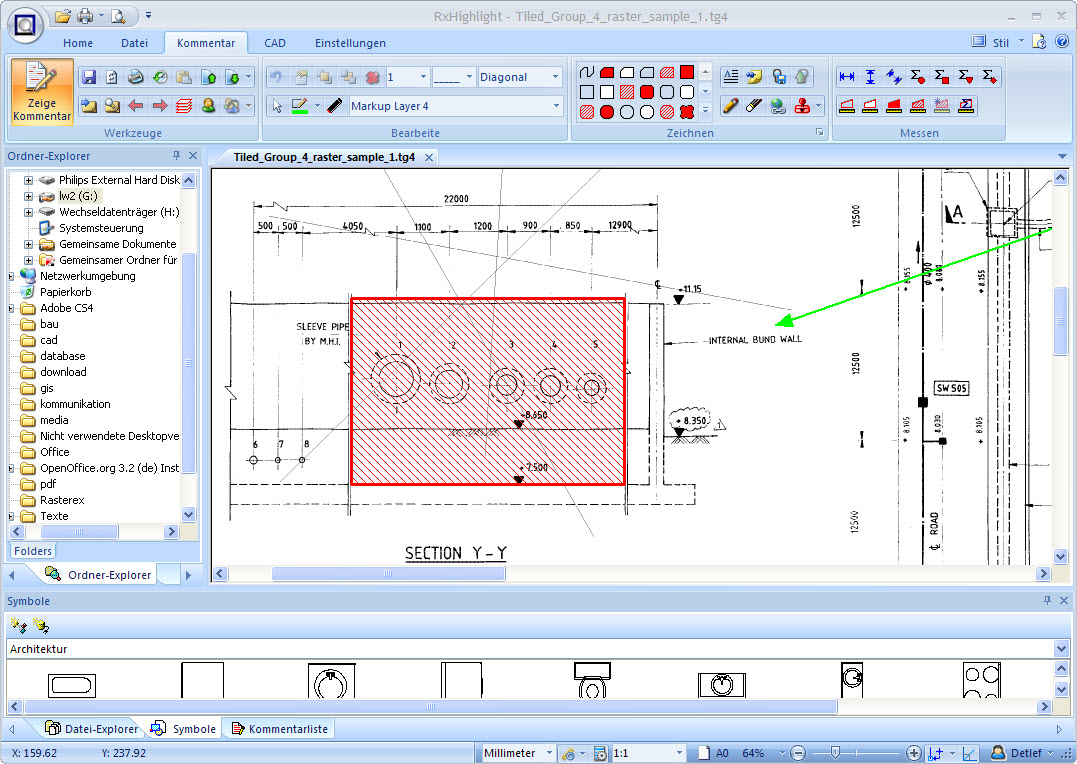Select the filled red rectangle shape
The height and width of the screenshot is (764, 1077).
[687, 72]
